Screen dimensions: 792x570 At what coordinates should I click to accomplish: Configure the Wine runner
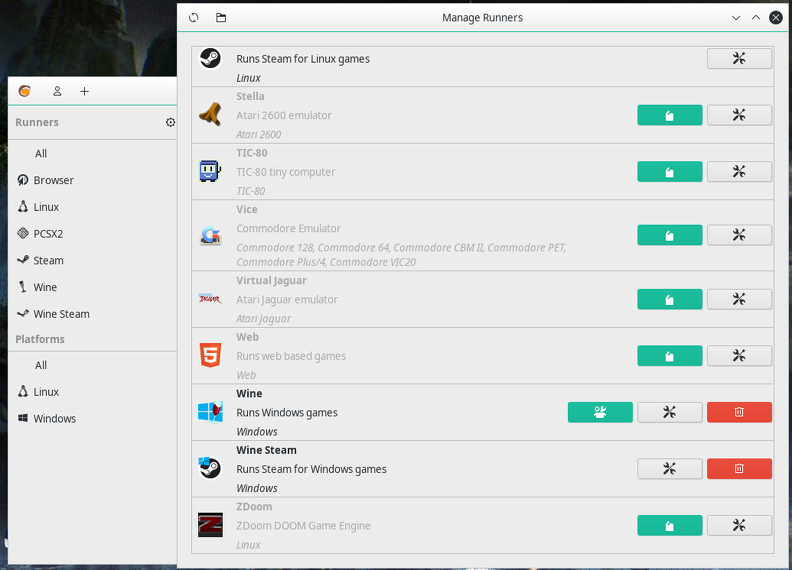[x=669, y=412]
